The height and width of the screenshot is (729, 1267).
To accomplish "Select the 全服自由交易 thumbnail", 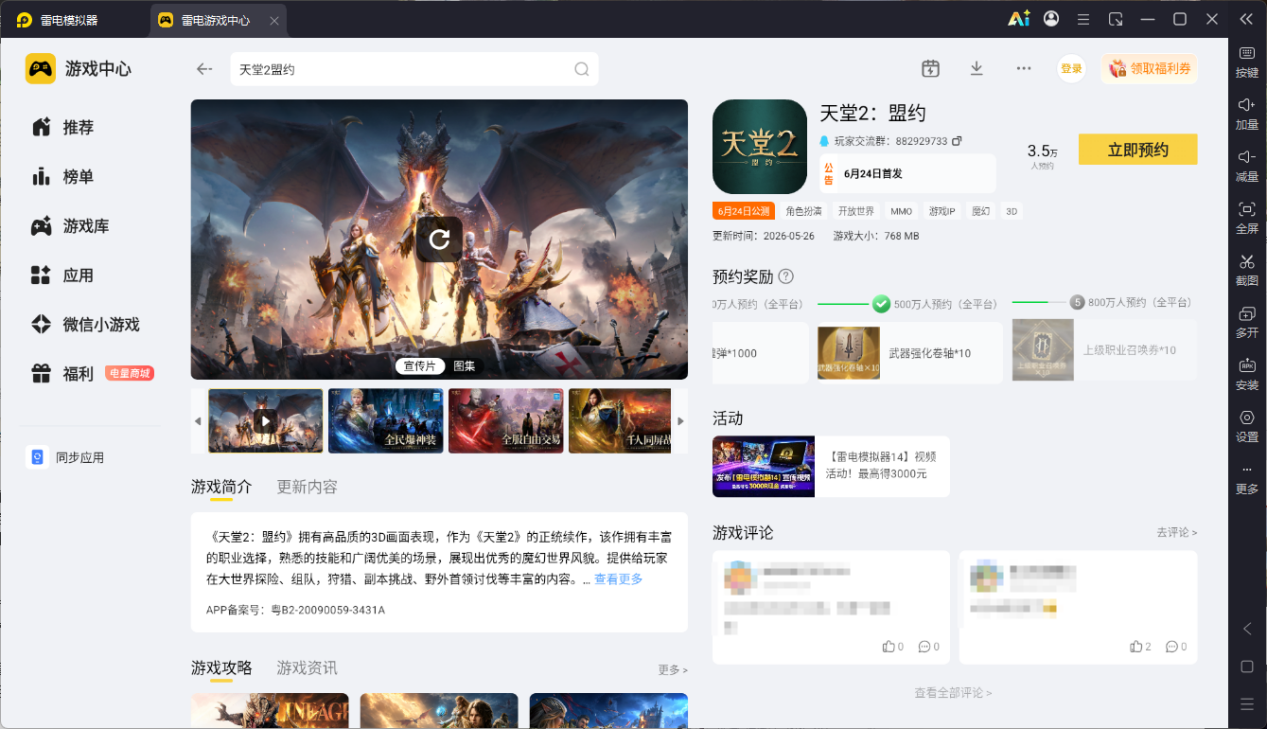I will click(x=506, y=421).
